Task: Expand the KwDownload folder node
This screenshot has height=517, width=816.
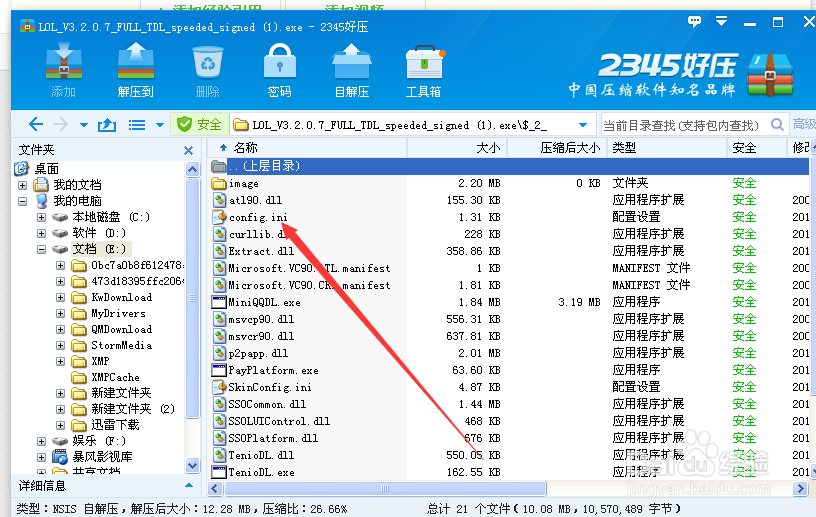Action: click(x=60, y=298)
